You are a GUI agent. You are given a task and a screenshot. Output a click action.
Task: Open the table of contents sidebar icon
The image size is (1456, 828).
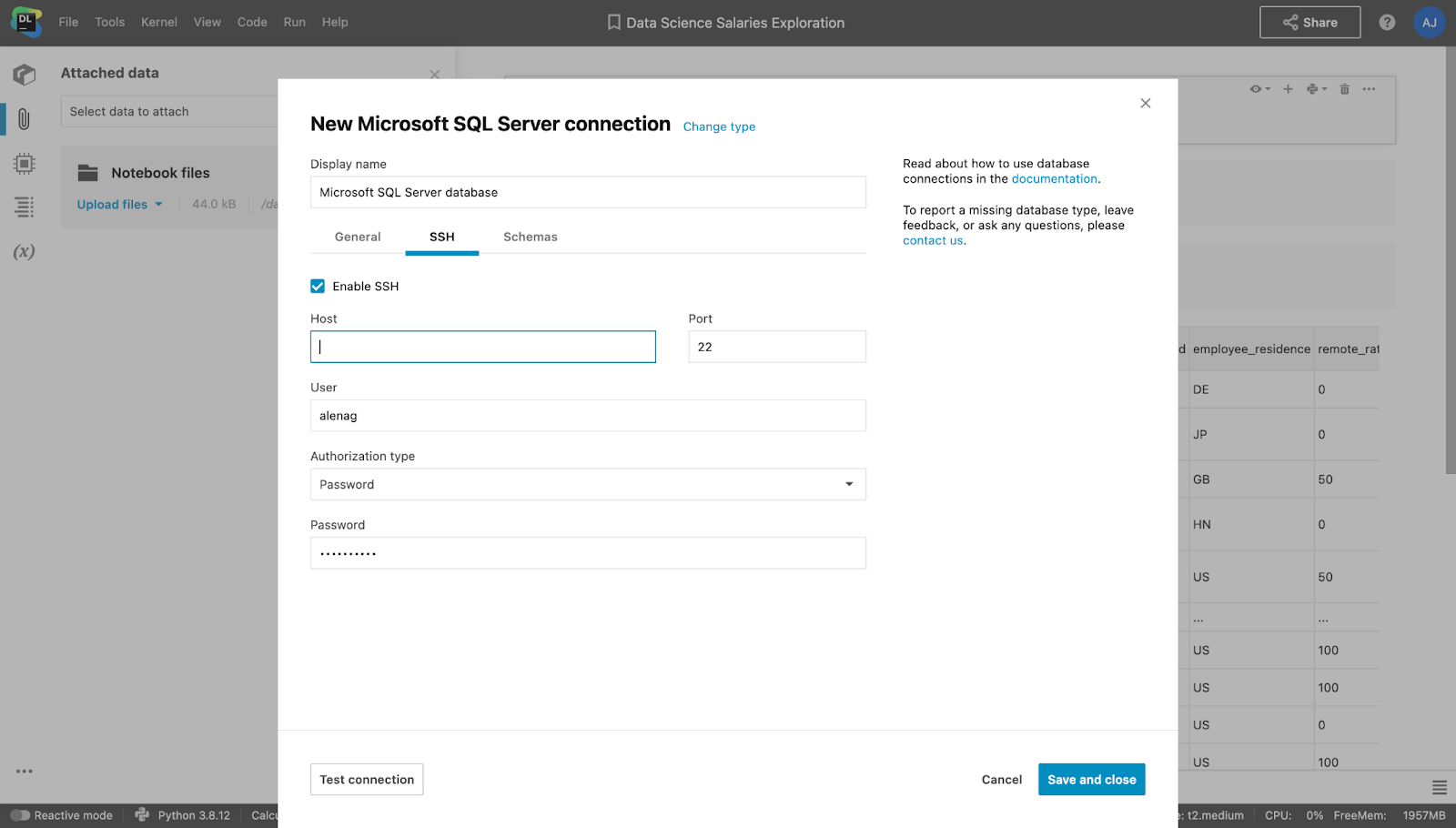tap(25, 207)
